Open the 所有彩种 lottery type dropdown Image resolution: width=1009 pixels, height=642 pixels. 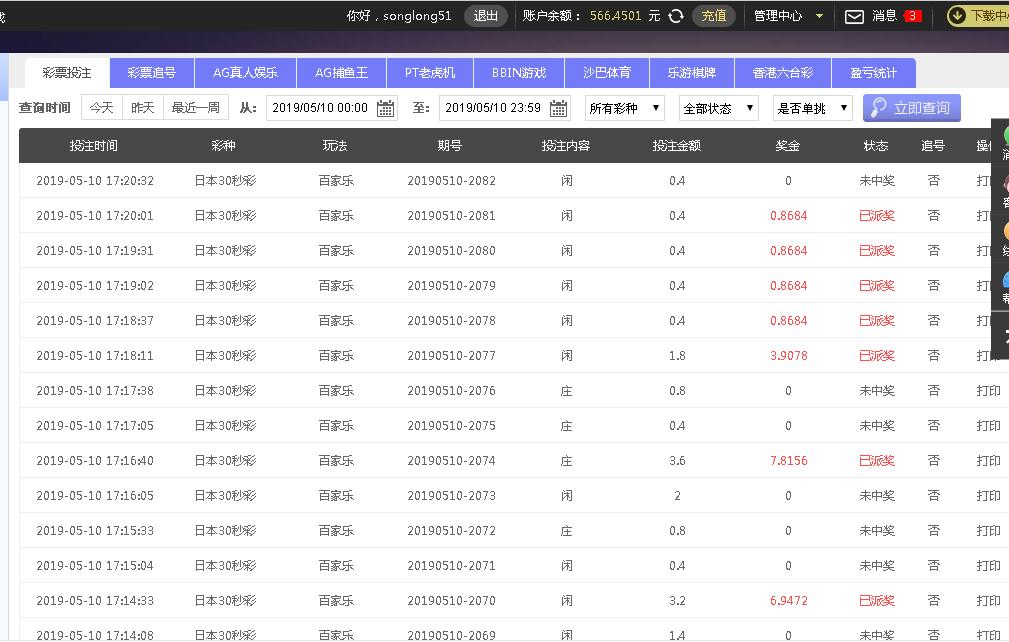[624, 108]
